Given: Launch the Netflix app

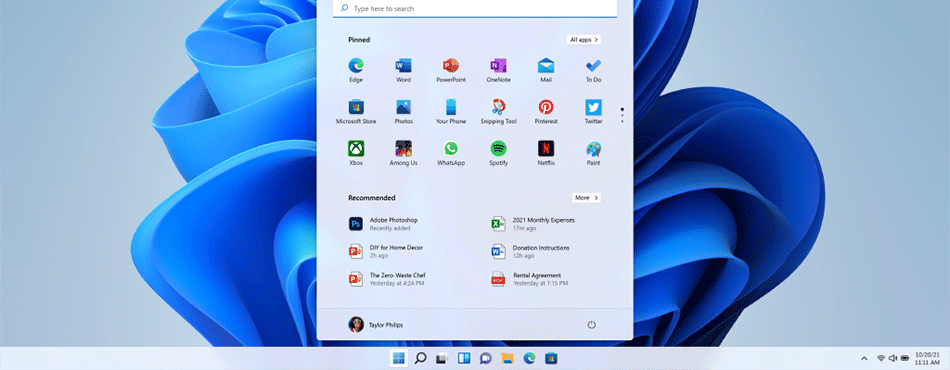Looking at the screenshot, I should pyautogui.click(x=546, y=153).
